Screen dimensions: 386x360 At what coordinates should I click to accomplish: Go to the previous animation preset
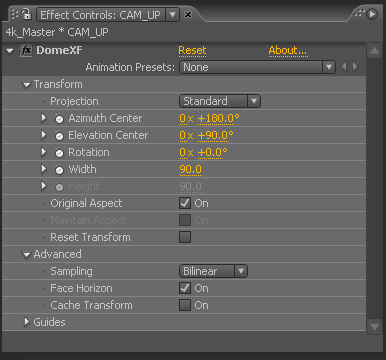click(x=344, y=67)
